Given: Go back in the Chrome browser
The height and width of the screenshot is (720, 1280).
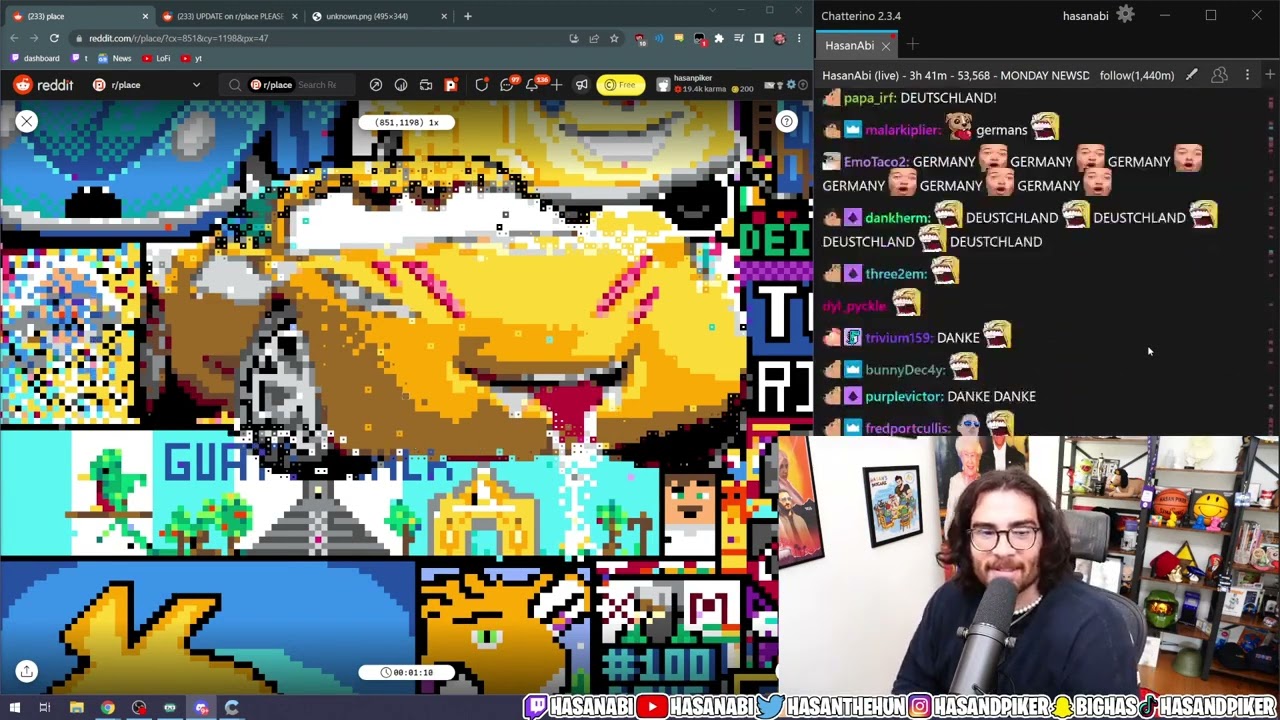Looking at the screenshot, I should tap(14, 38).
